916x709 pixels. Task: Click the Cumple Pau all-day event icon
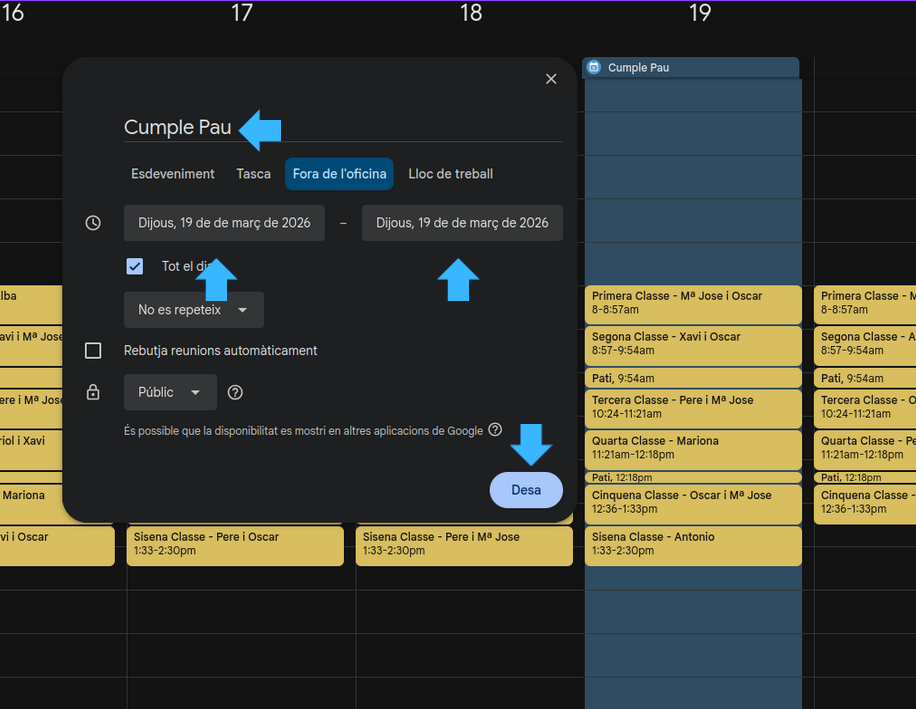(594, 68)
